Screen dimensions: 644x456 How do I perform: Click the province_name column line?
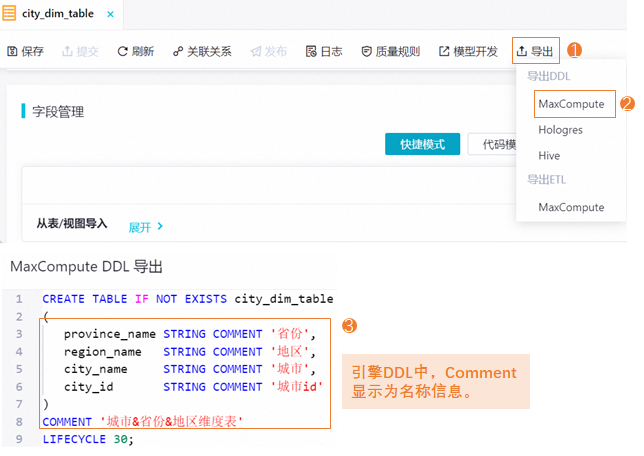tap(190, 334)
